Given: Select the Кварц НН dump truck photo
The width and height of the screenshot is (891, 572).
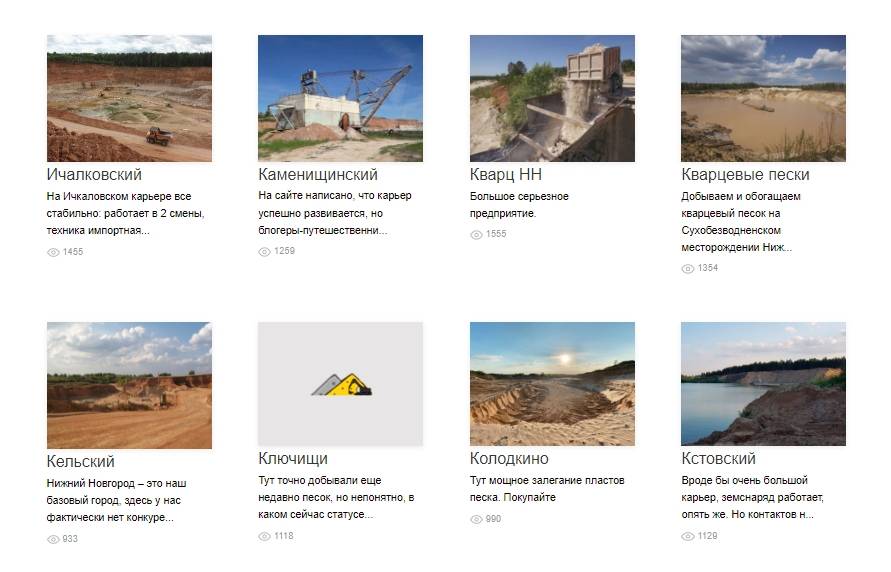Looking at the screenshot, I should click(552, 98).
